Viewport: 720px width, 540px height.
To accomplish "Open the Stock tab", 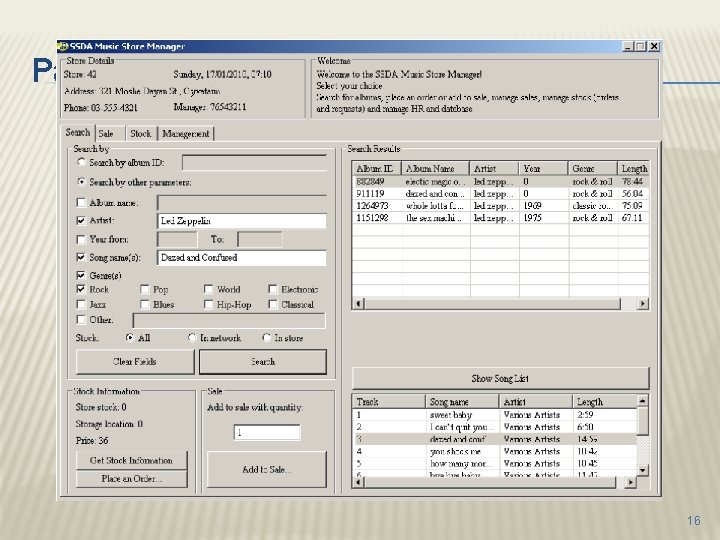I will 141,133.
